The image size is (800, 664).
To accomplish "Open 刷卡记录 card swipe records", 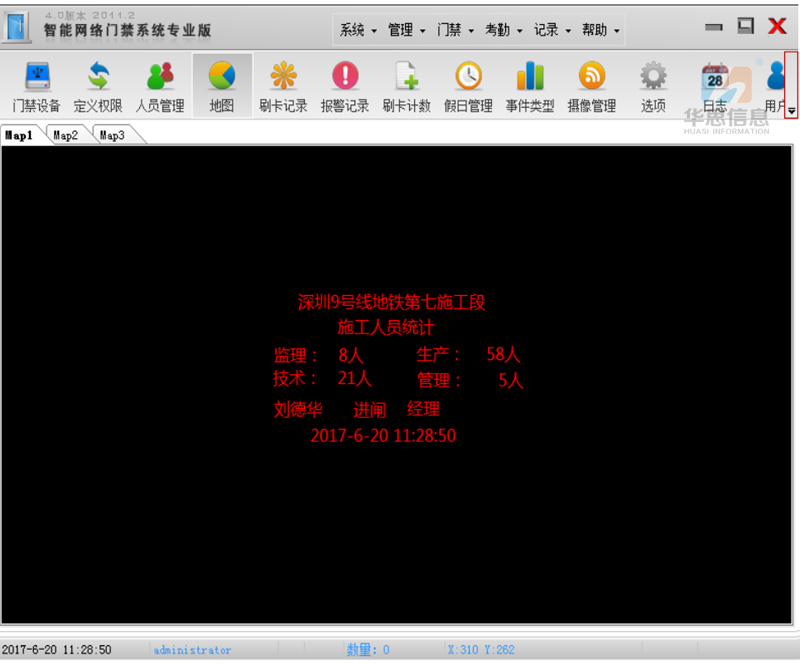I will point(283,85).
